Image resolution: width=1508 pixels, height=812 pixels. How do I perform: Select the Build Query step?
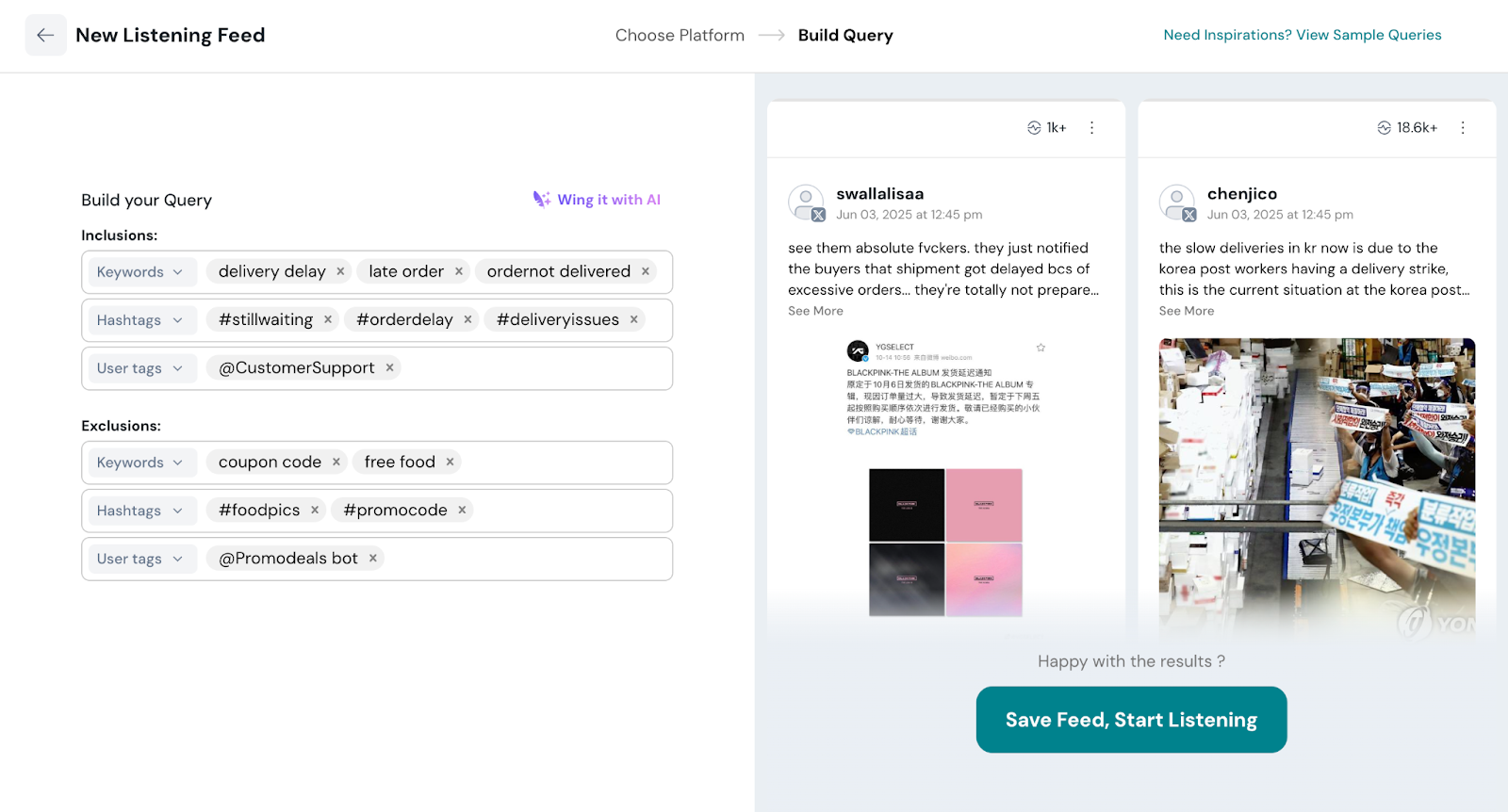(x=845, y=35)
